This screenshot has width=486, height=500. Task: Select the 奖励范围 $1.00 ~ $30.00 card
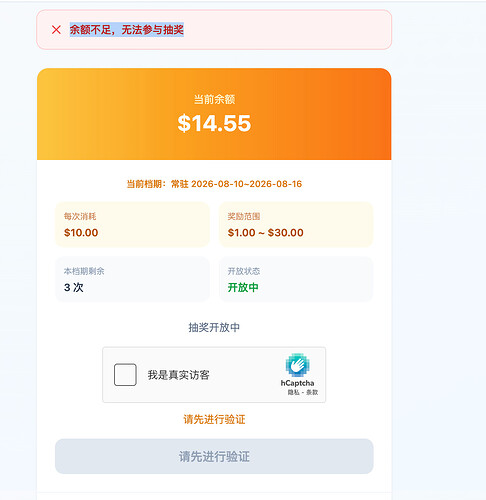[296, 224]
